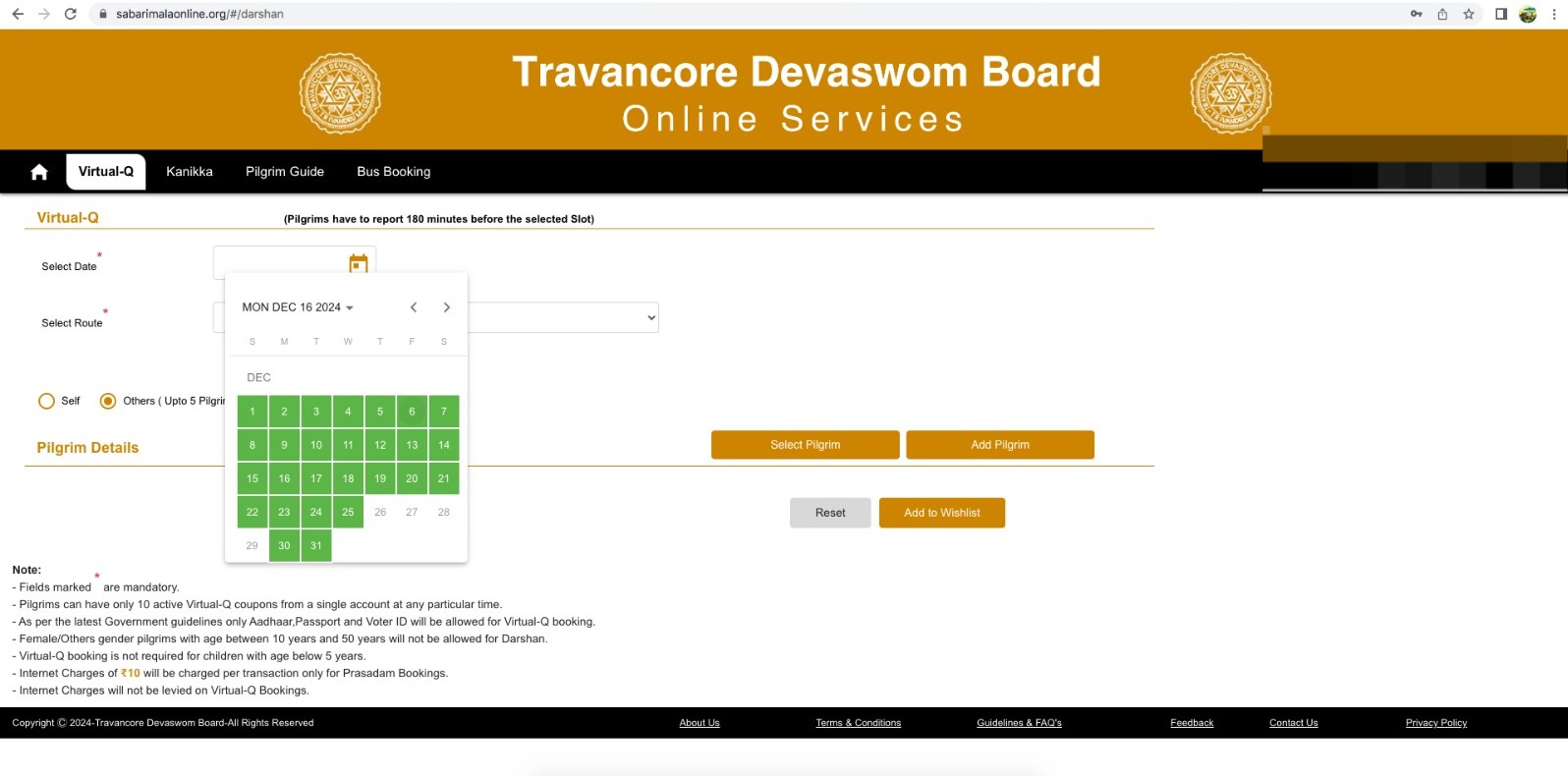Open the browser three-dot menu
This screenshot has width=1568, height=776.
coord(1553,14)
